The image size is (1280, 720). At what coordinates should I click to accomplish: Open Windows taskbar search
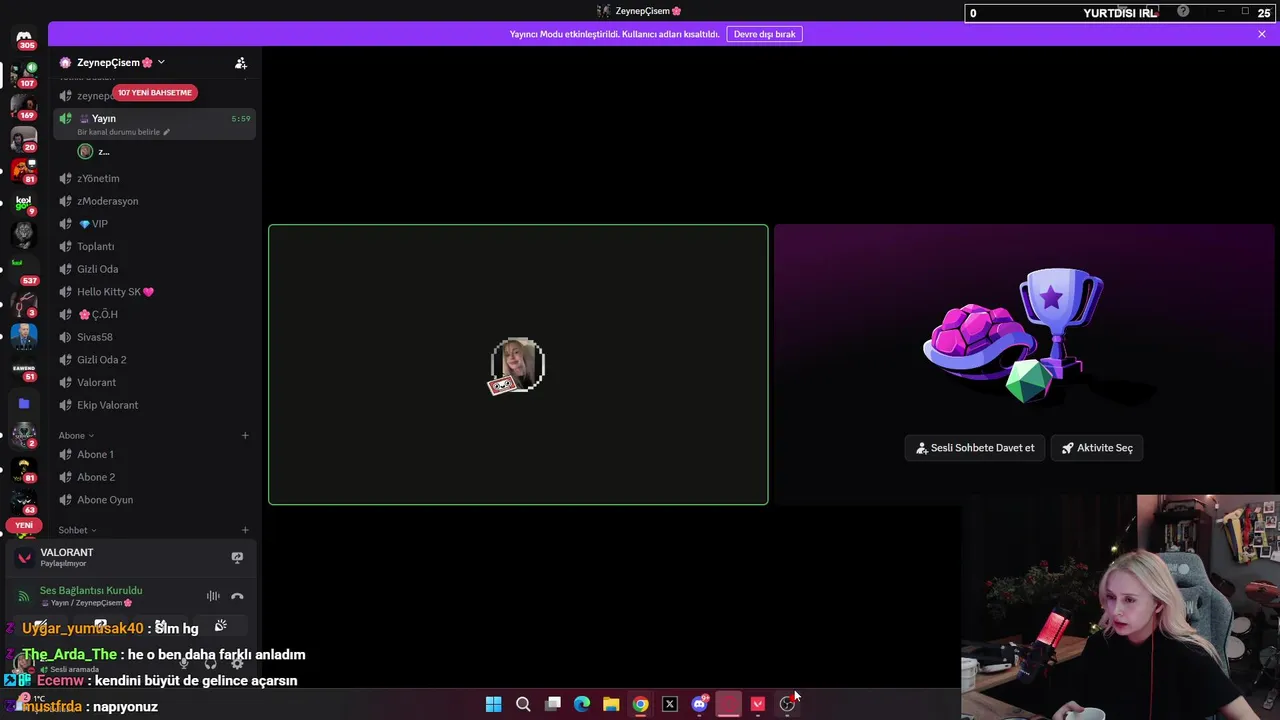click(523, 704)
